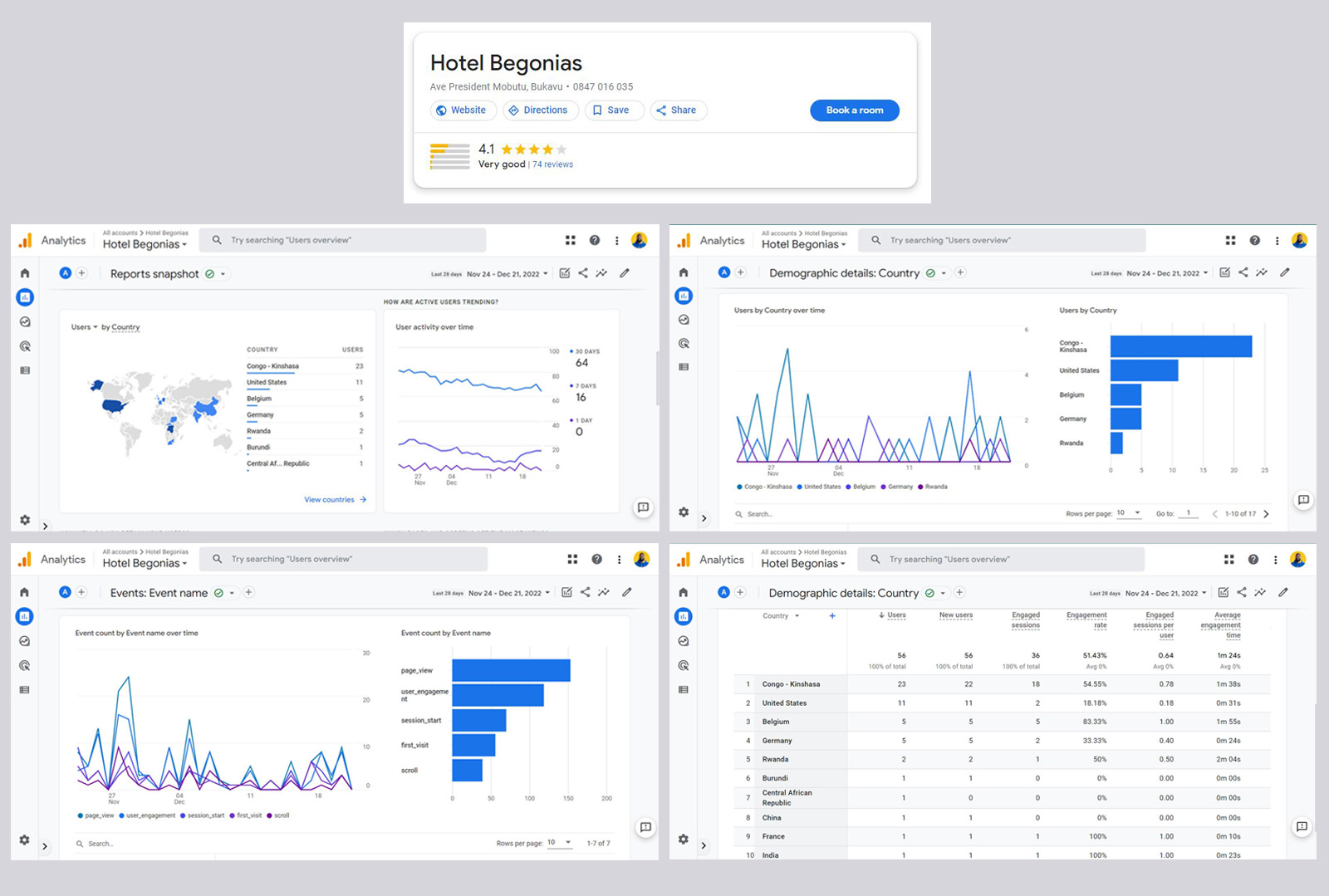The image size is (1329, 896).
Task: Save the Hotel Begonias listing
Action: (x=614, y=110)
